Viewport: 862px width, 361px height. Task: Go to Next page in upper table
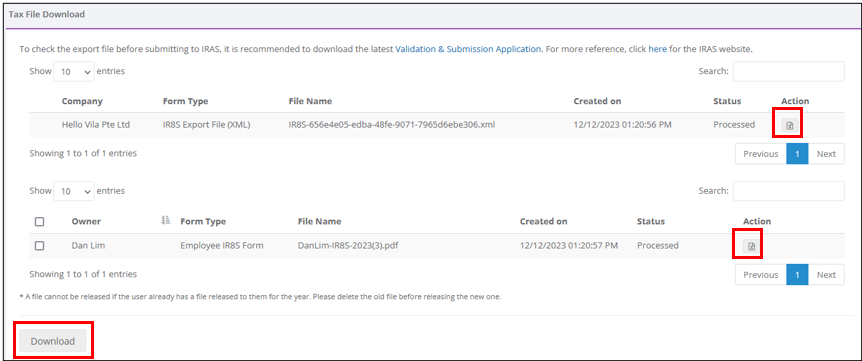(826, 154)
